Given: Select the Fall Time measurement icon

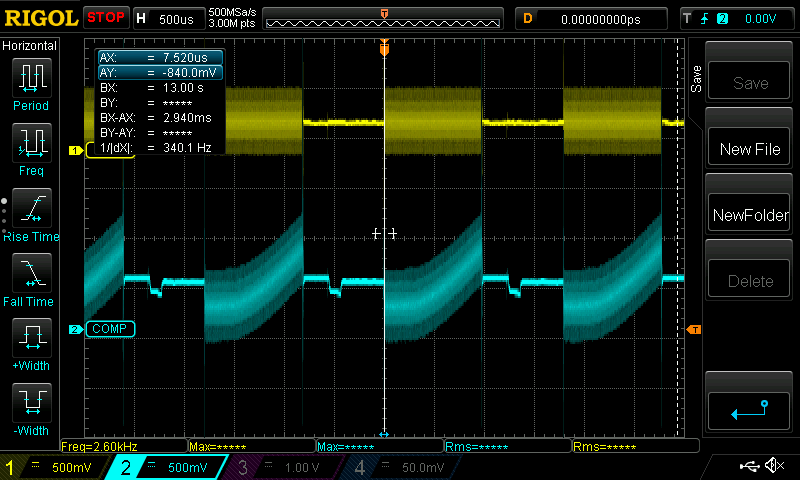Looking at the screenshot, I should (32, 273).
